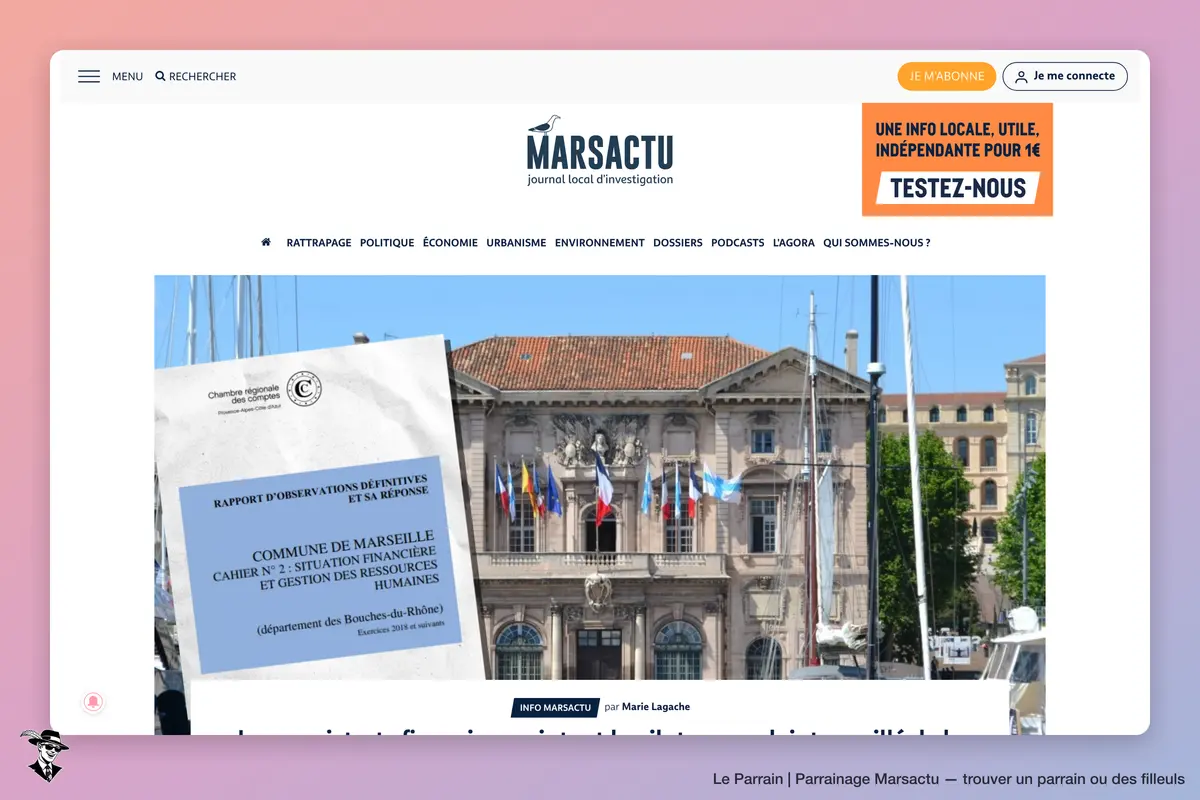Image resolution: width=1200 pixels, height=800 pixels.
Task: Click the search magnifier icon
Action: coord(160,76)
